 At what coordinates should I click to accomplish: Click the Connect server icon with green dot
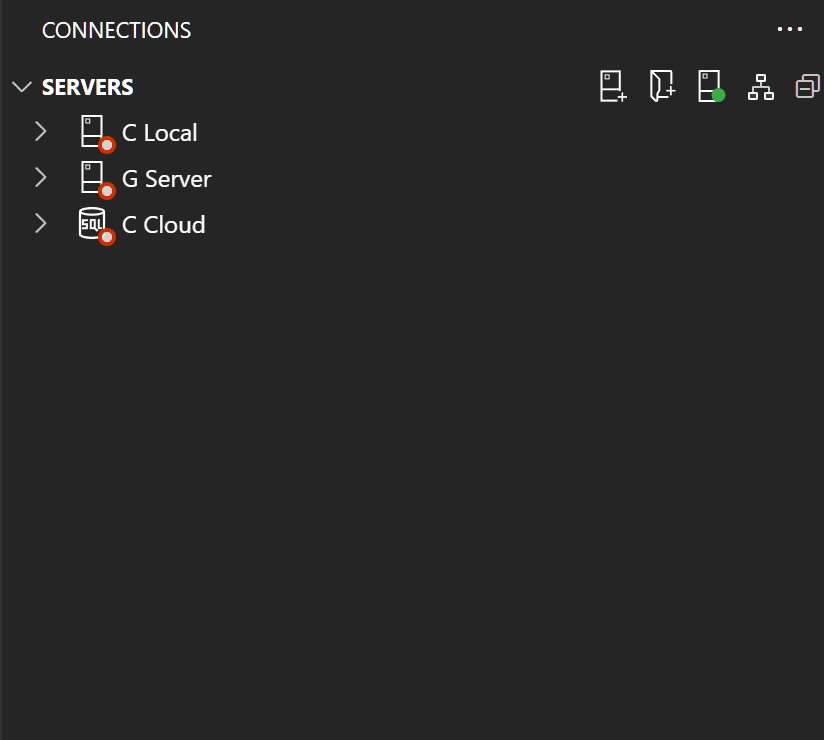pos(710,86)
